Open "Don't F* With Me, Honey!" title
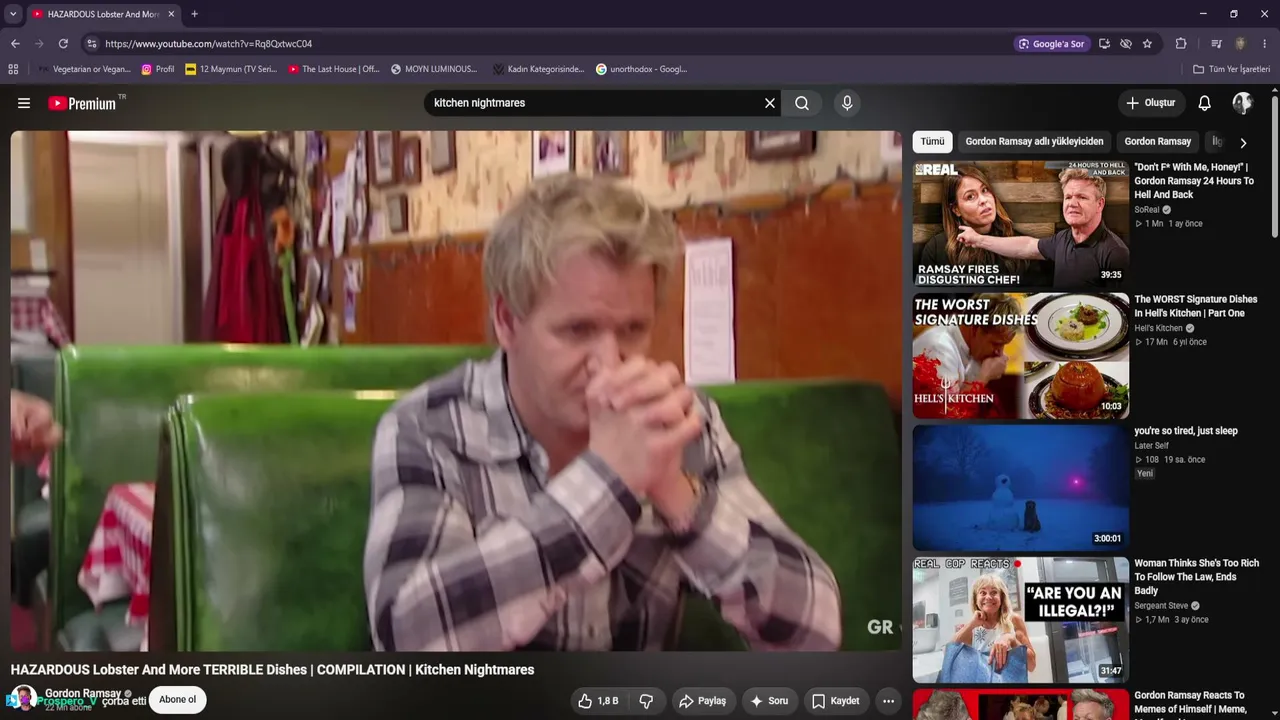The width and height of the screenshot is (1280, 720). (x=1193, y=181)
